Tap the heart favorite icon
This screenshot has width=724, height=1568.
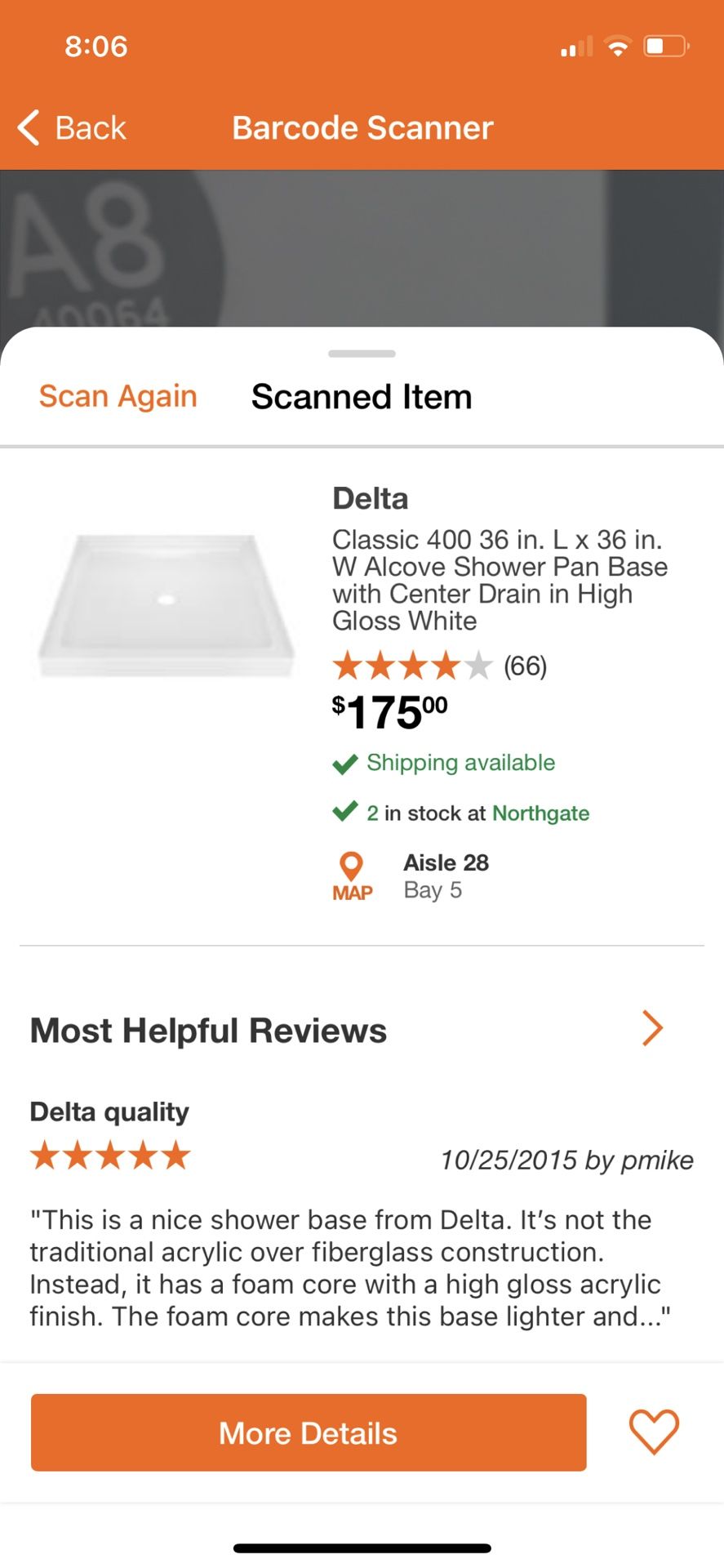(x=653, y=1432)
